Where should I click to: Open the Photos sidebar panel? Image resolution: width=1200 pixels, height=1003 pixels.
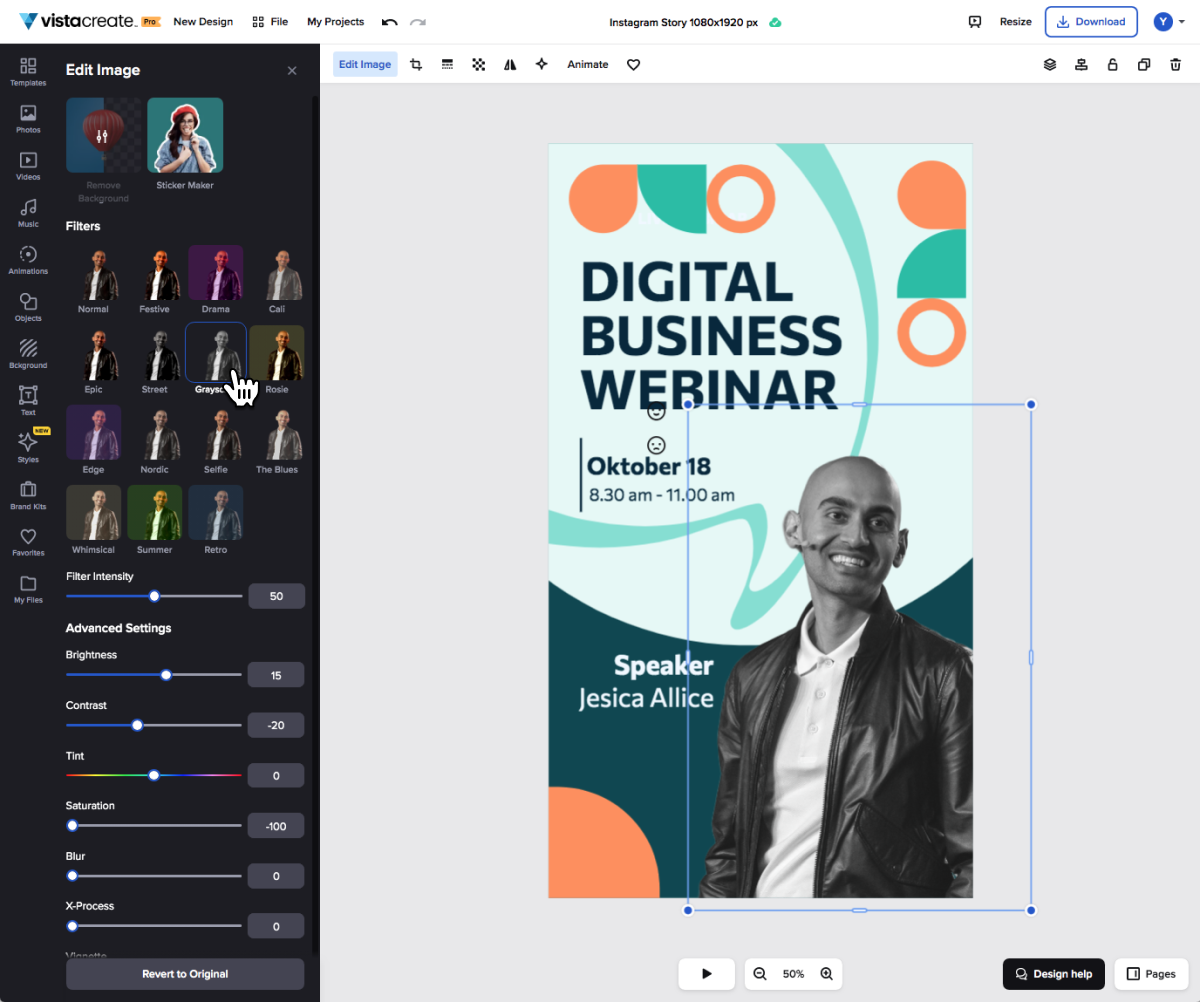[27, 116]
